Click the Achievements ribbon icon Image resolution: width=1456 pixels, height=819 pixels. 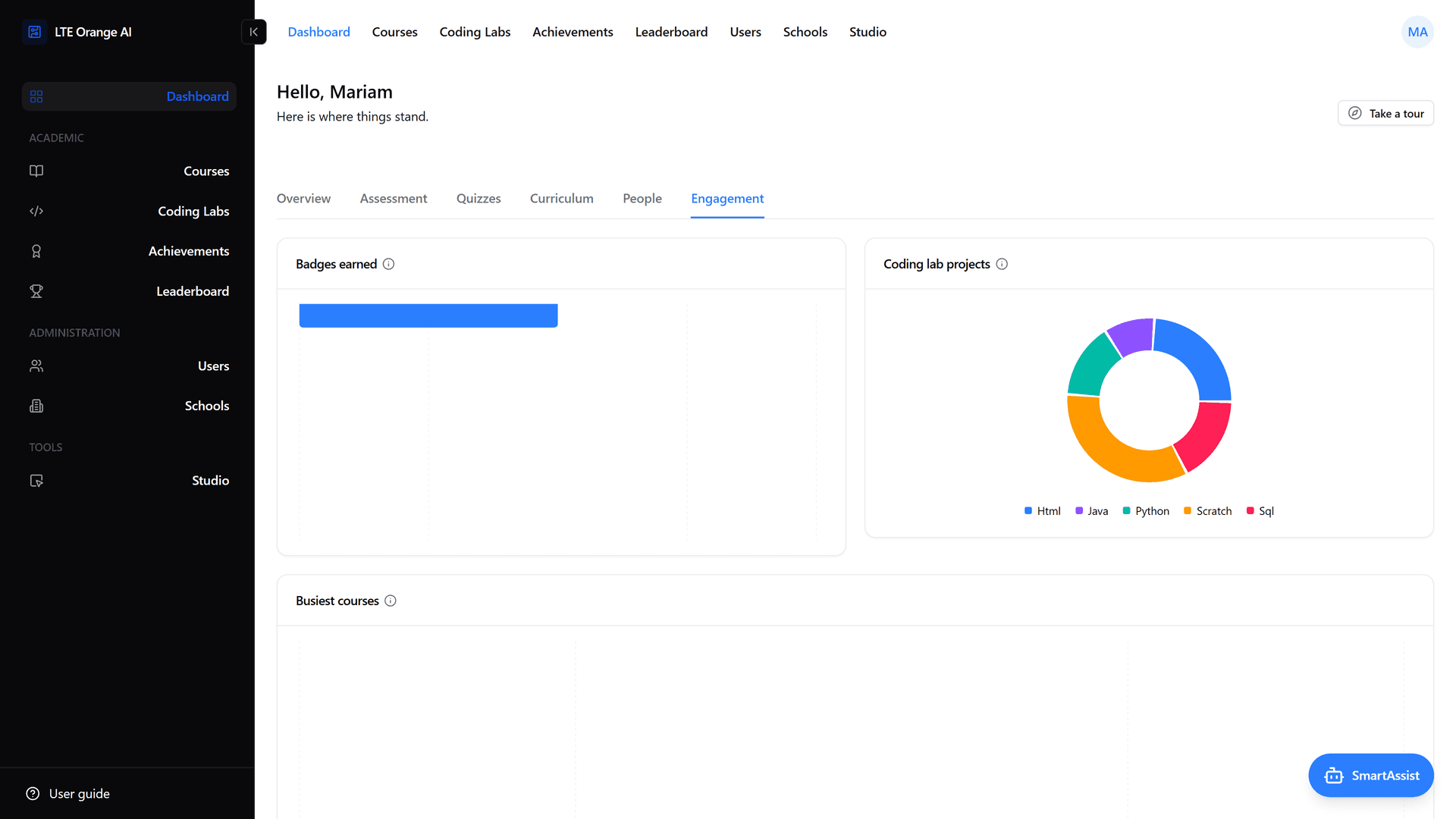coord(36,251)
